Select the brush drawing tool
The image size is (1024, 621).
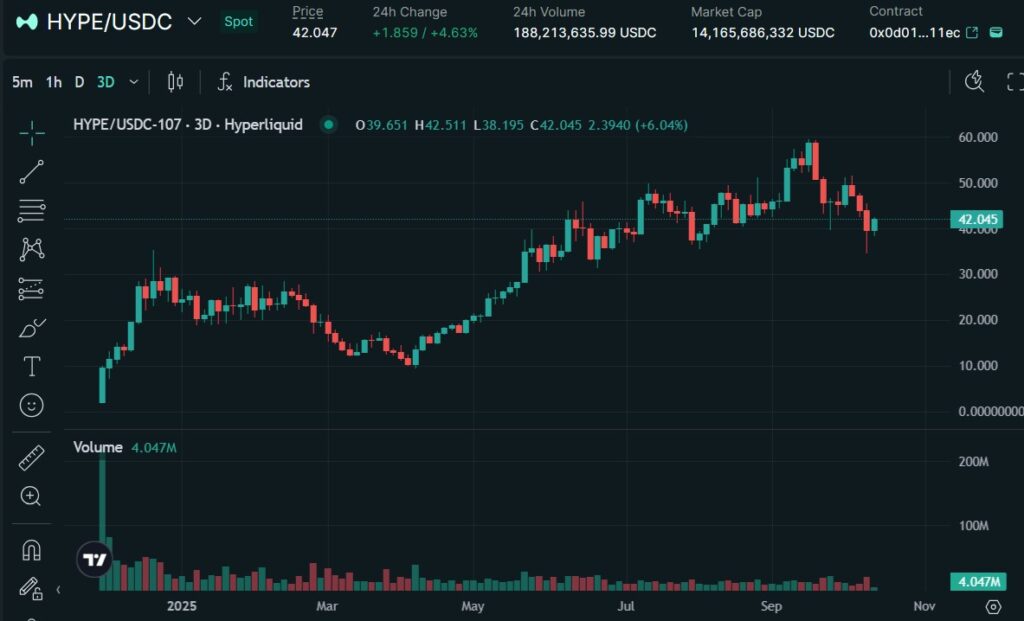tap(31, 328)
